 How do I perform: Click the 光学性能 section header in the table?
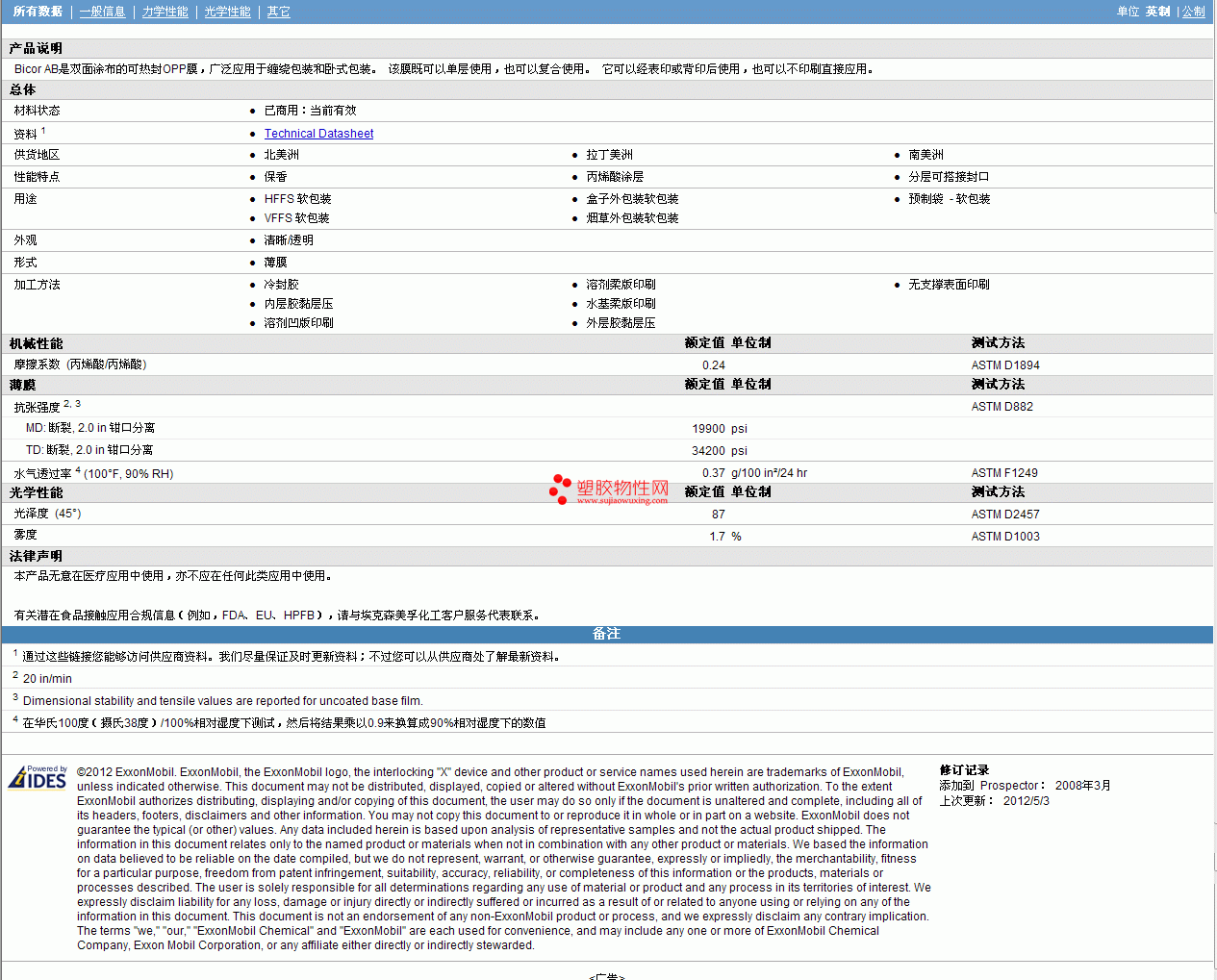click(37, 492)
